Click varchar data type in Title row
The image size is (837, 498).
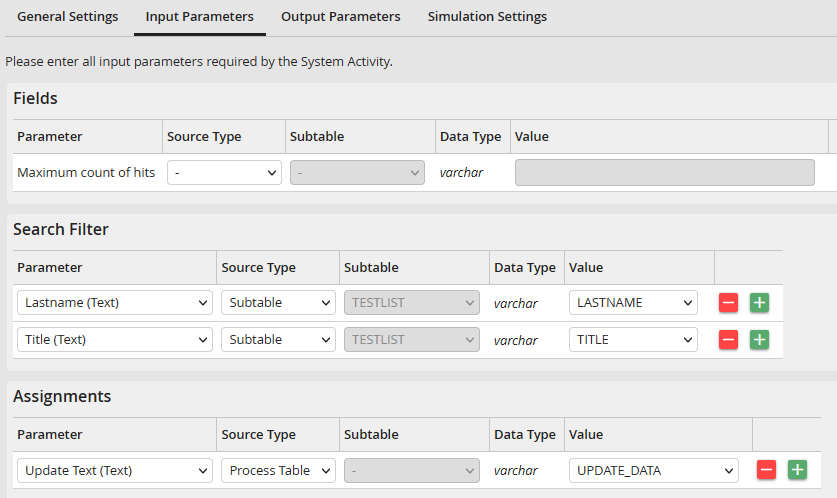[516, 340]
